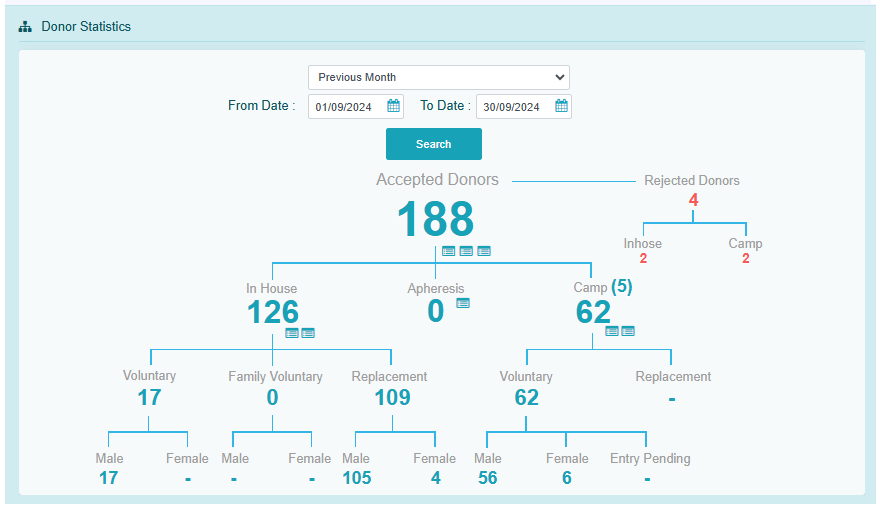The height and width of the screenshot is (509, 880).
Task: Open the From Date calendar picker
Action: pos(394,106)
